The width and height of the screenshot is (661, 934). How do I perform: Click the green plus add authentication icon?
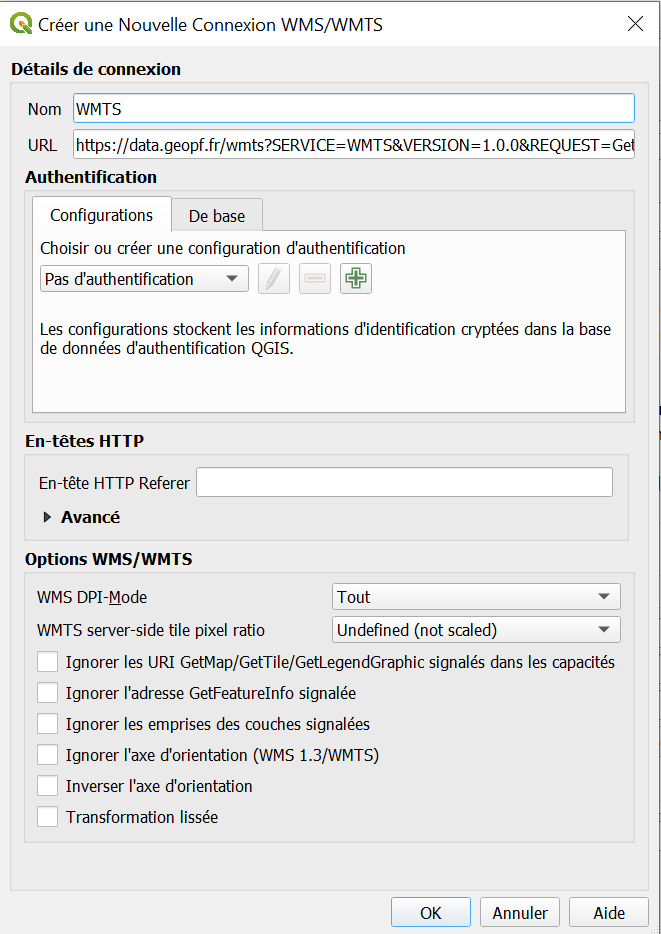(355, 279)
